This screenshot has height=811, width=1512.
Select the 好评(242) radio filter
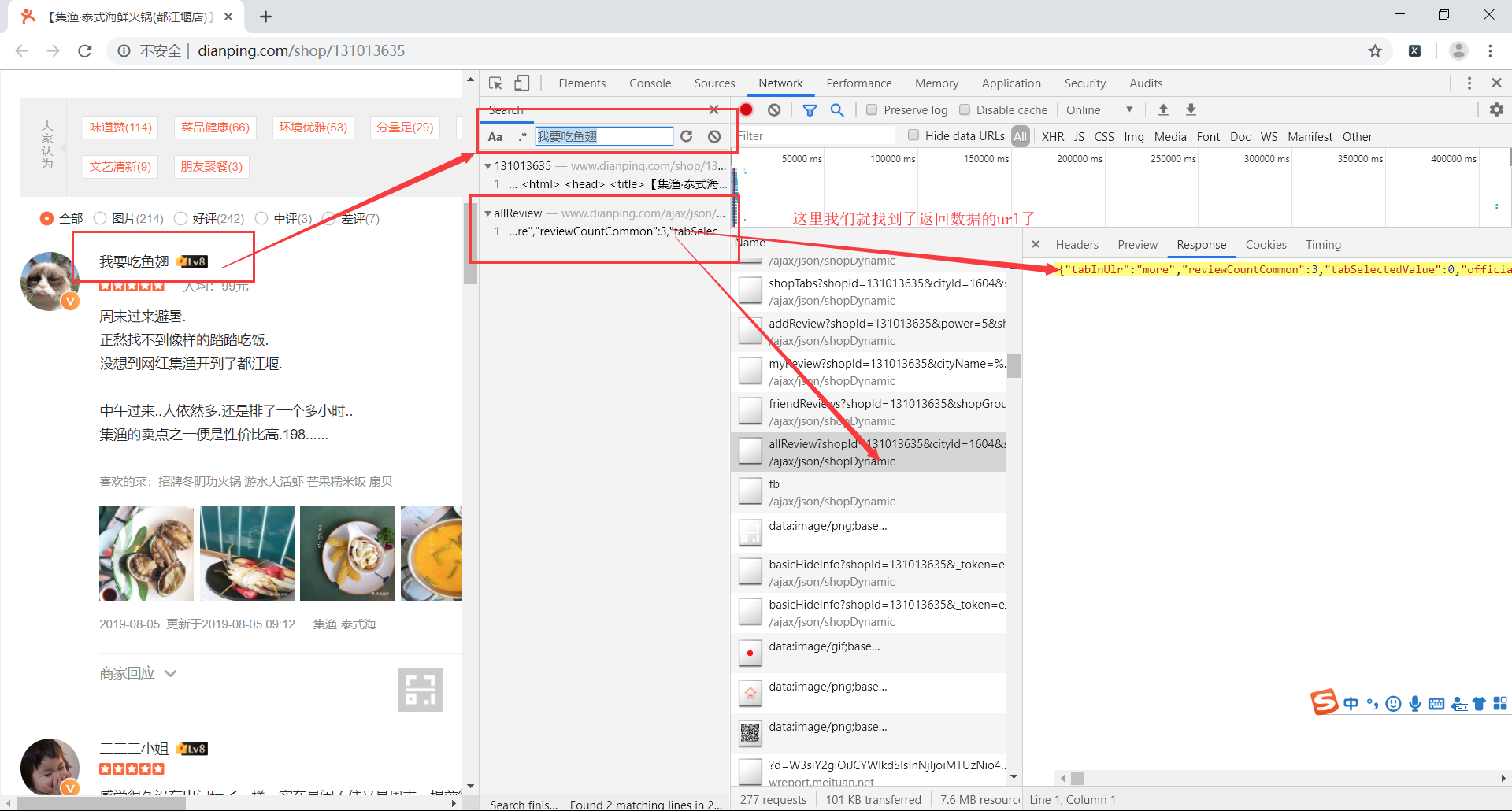[180, 218]
